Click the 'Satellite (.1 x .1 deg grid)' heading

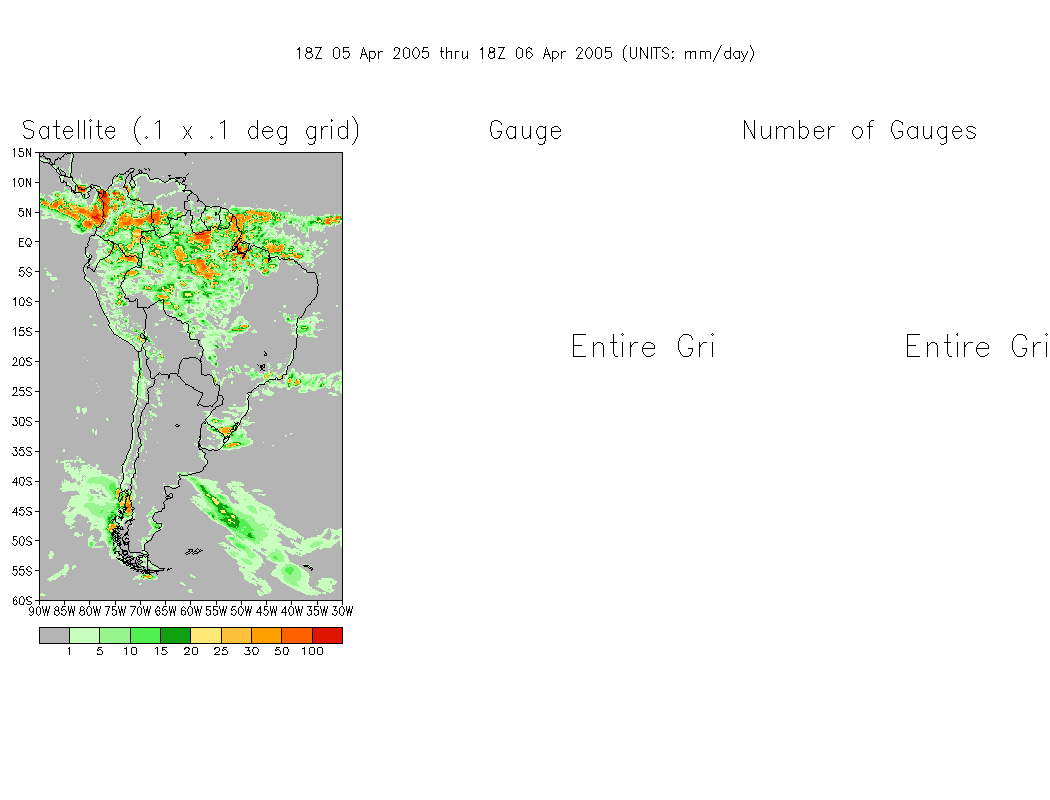coord(191,131)
